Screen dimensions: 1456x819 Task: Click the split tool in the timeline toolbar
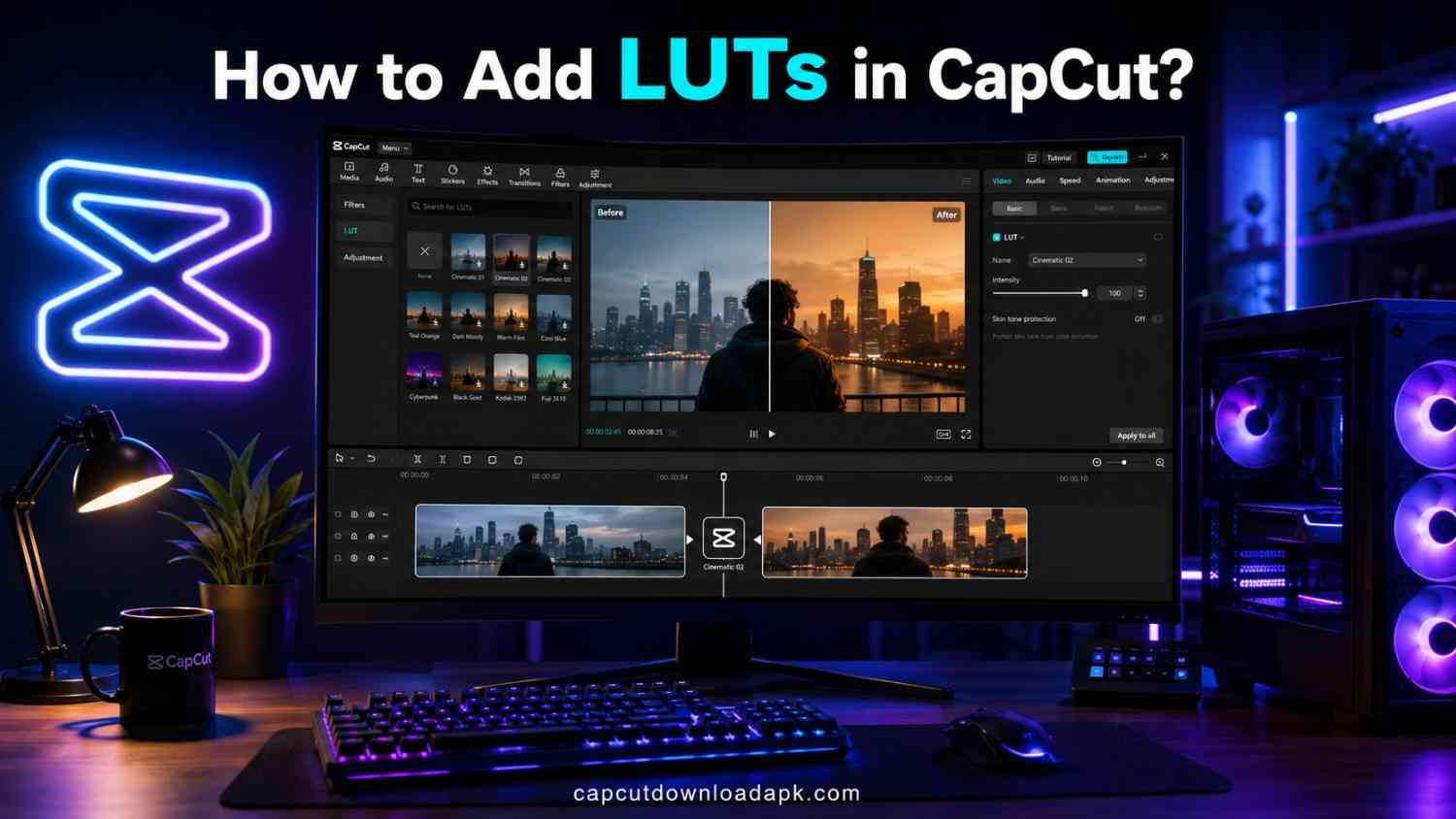tap(417, 459)
